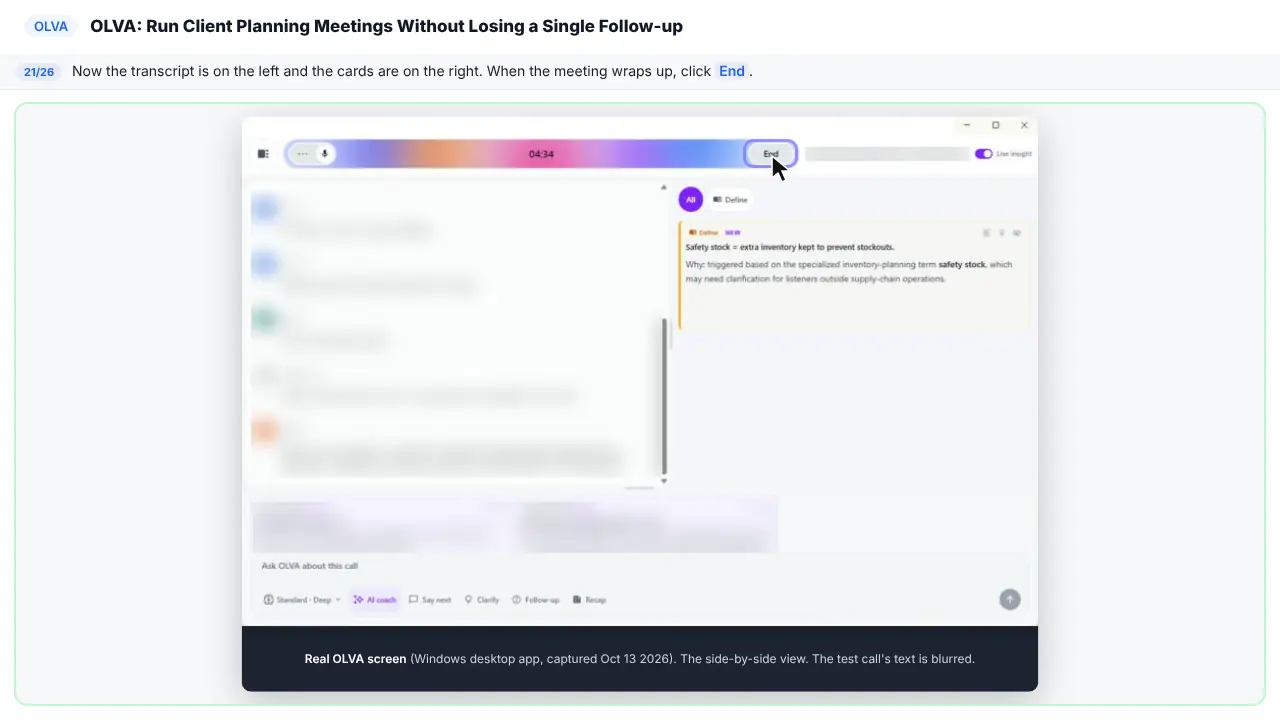Select the All cards filter
This screenshot has height=720, width=1280.
click(x=690, y=200)
